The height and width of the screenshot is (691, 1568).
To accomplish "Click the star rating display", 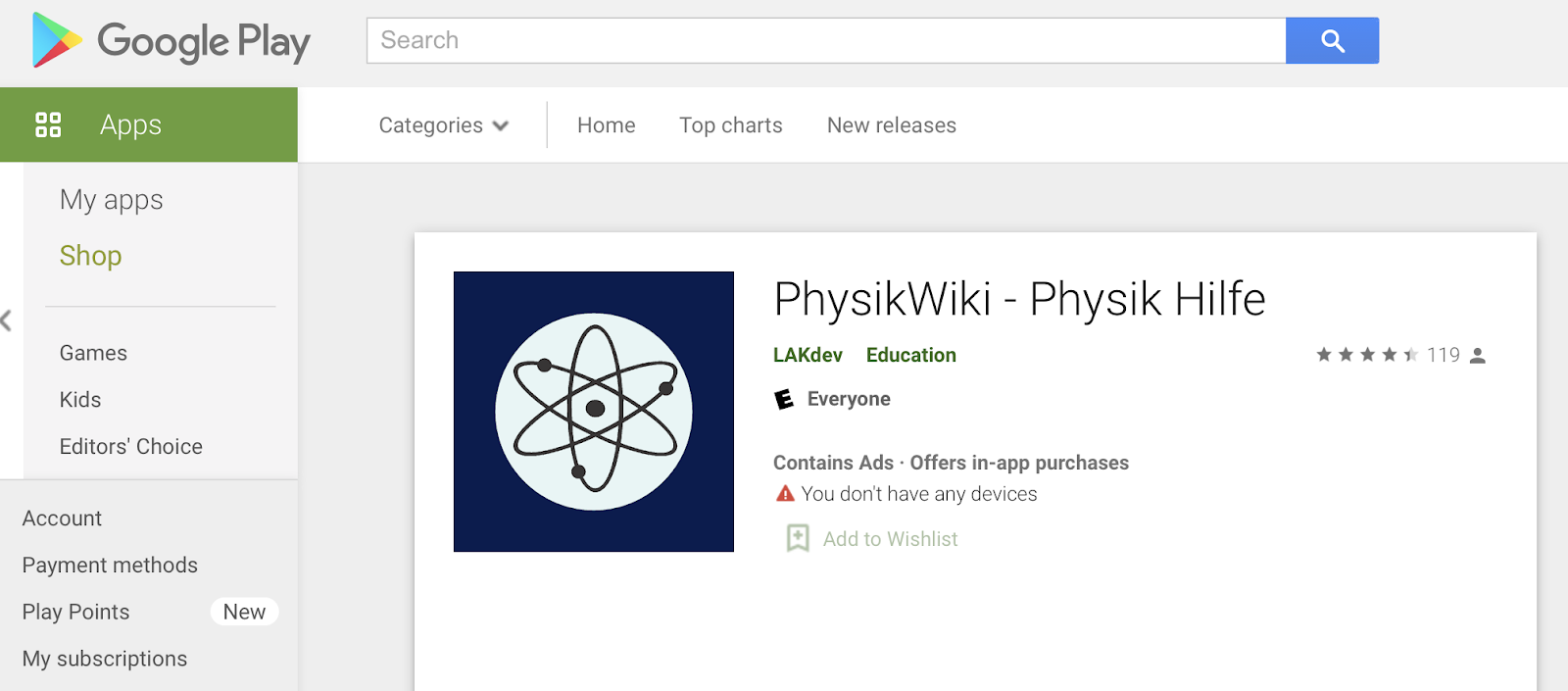I will (1367, 355).
